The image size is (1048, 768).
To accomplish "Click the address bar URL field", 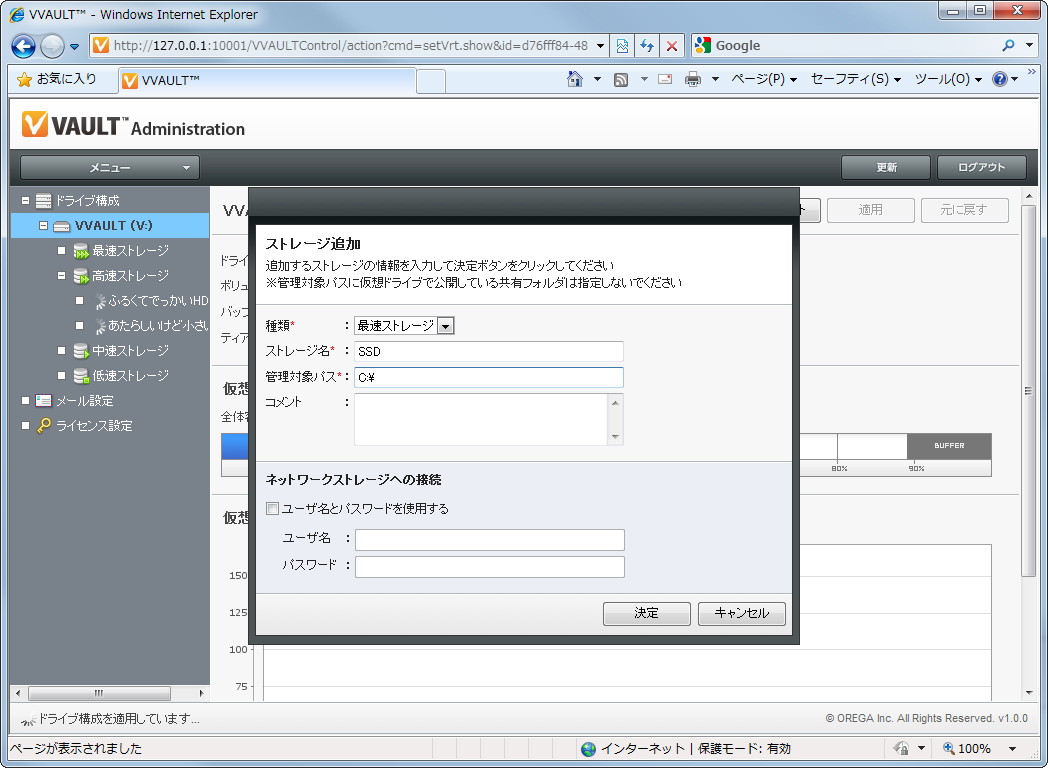I will coord(350,45).
